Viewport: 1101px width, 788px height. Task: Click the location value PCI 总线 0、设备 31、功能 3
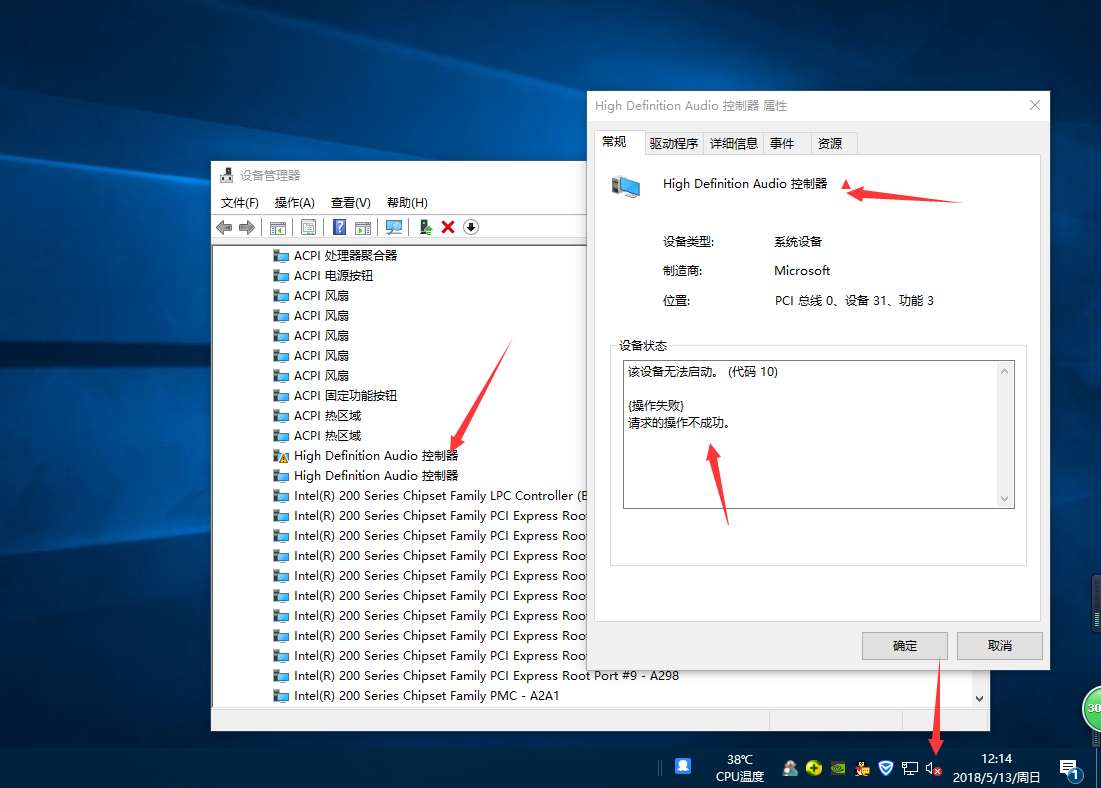tap(854, 301)
